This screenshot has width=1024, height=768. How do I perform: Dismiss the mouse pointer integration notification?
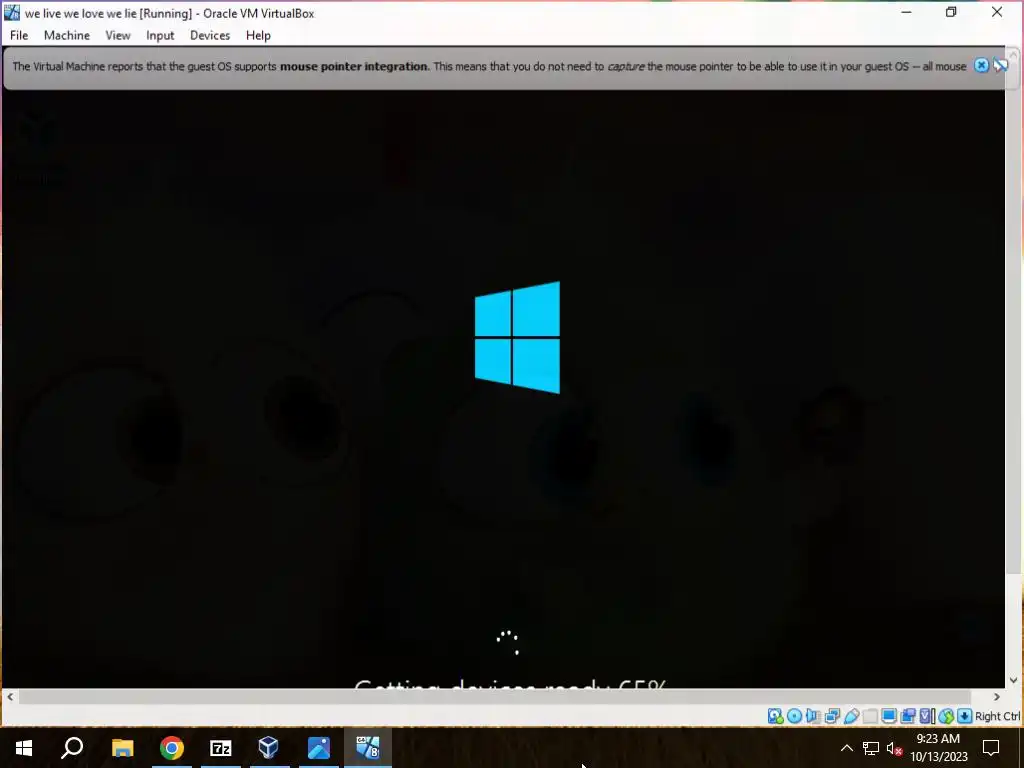click(x=981, y=65)
